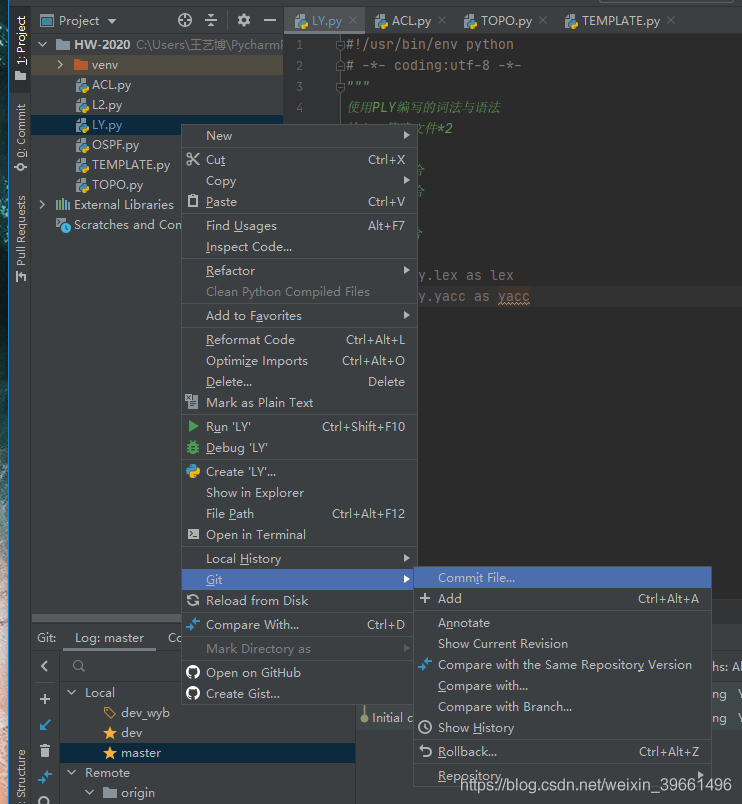
Task: Select Commit File... in Git submenu
Action: [x=476, y=577]
